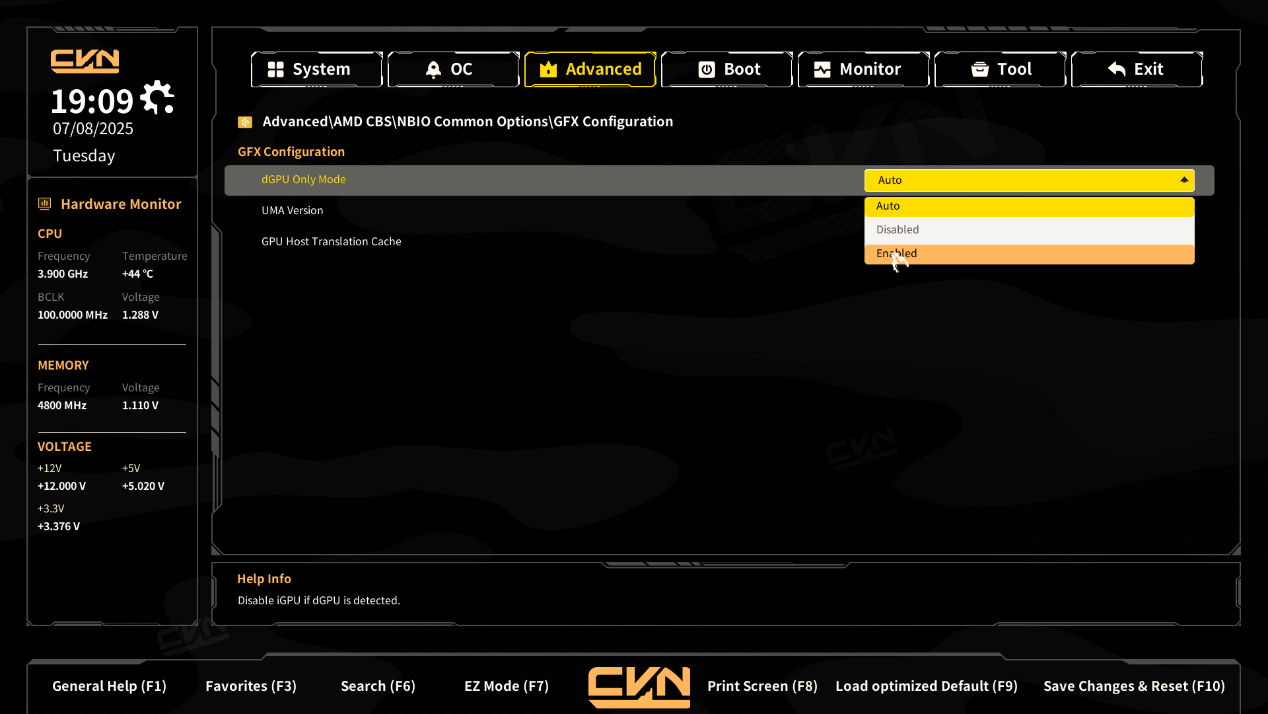Select GPU Host Translation Cache setting

point(331,242)
